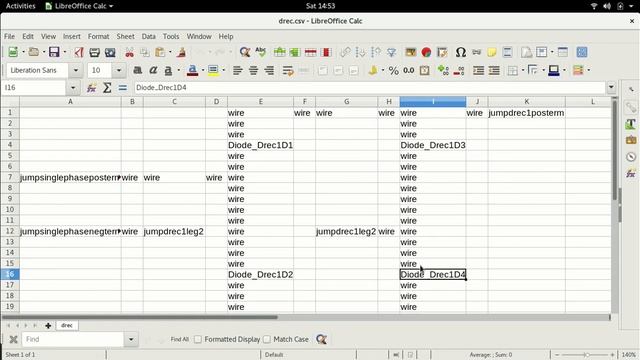
Task: Open highlighting color dropdown arrow
Action: pos(224,70)
